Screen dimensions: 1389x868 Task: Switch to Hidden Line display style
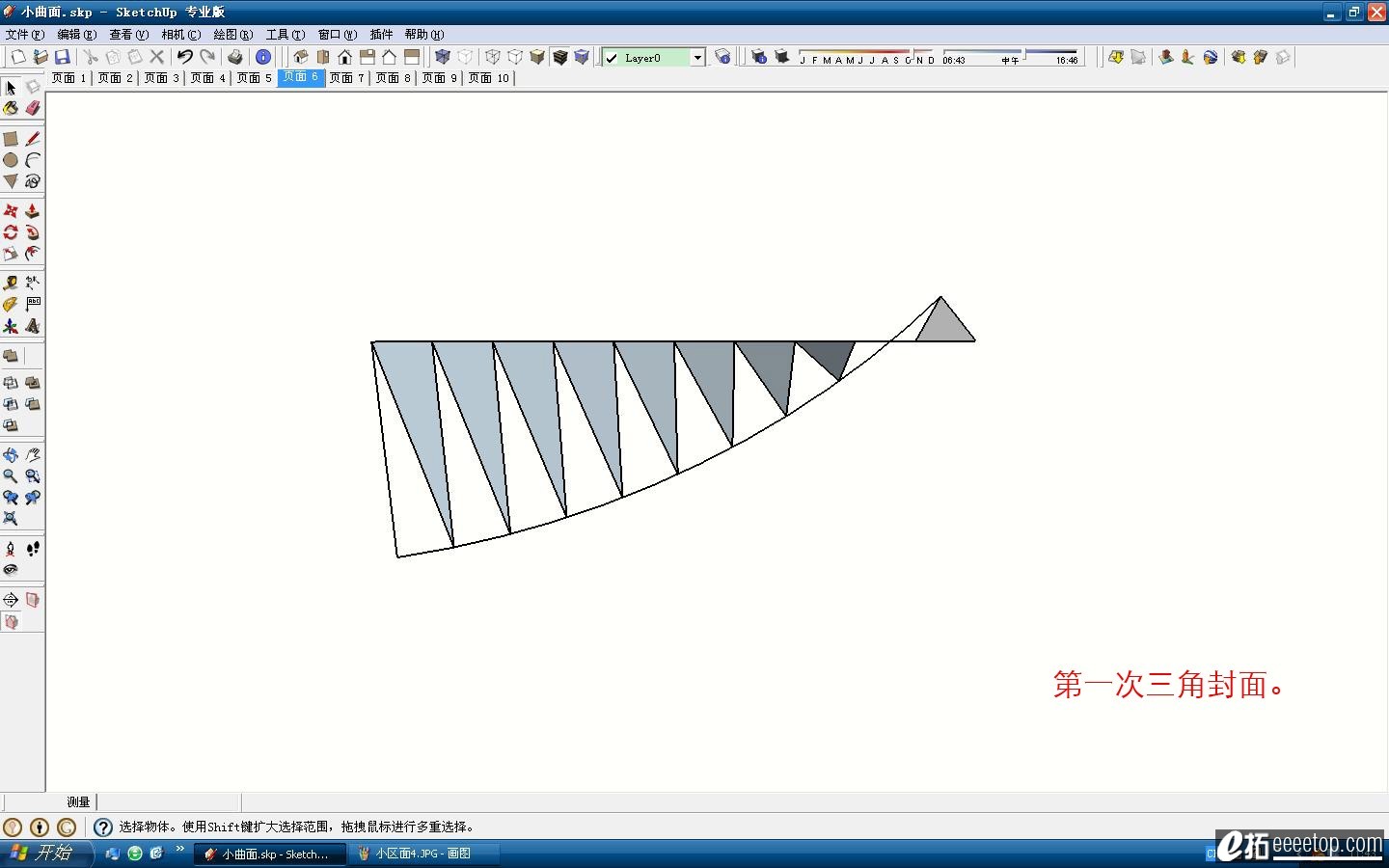coord(515,57)
